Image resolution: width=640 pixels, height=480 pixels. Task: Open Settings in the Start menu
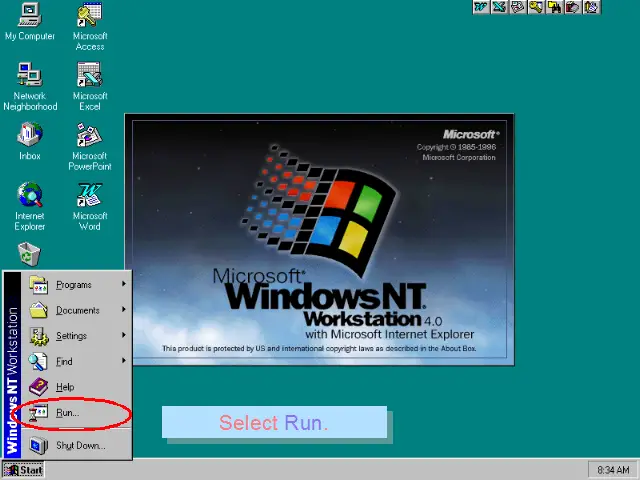[x=76, y=336]
